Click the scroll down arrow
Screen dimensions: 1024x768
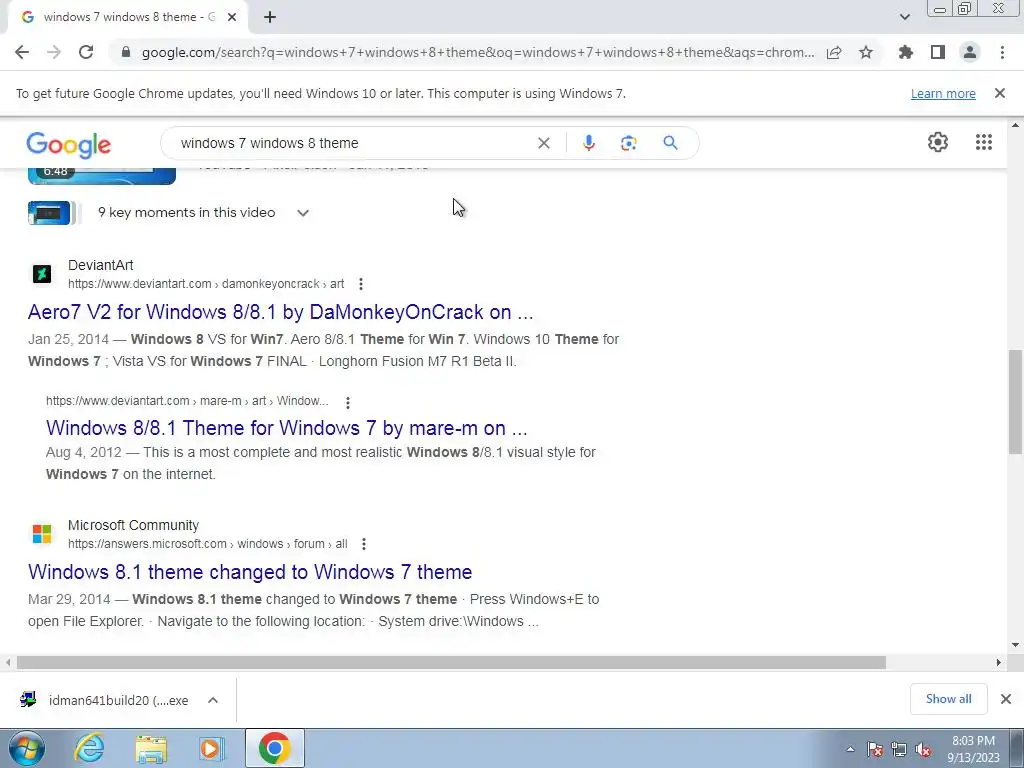point(1015,645)
